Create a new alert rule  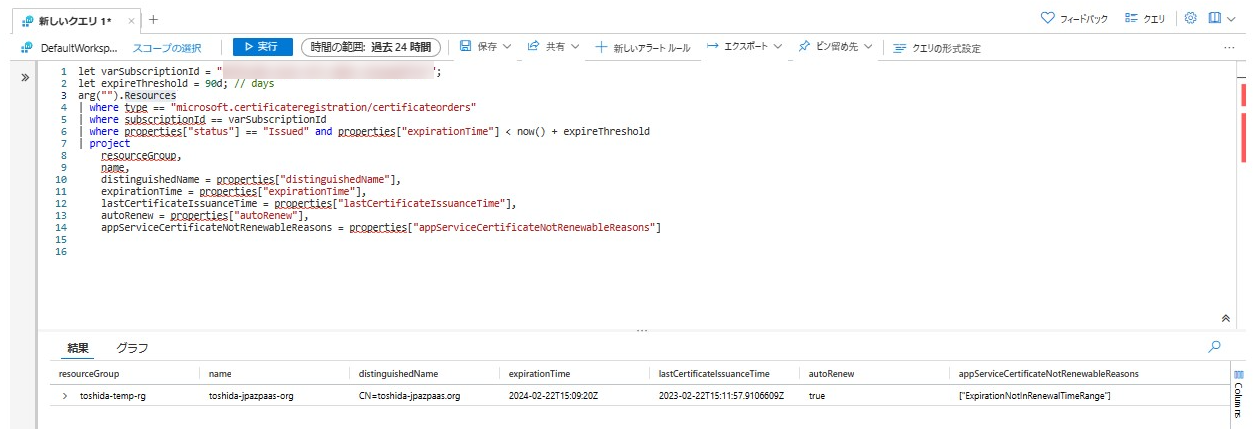[642, 47]
